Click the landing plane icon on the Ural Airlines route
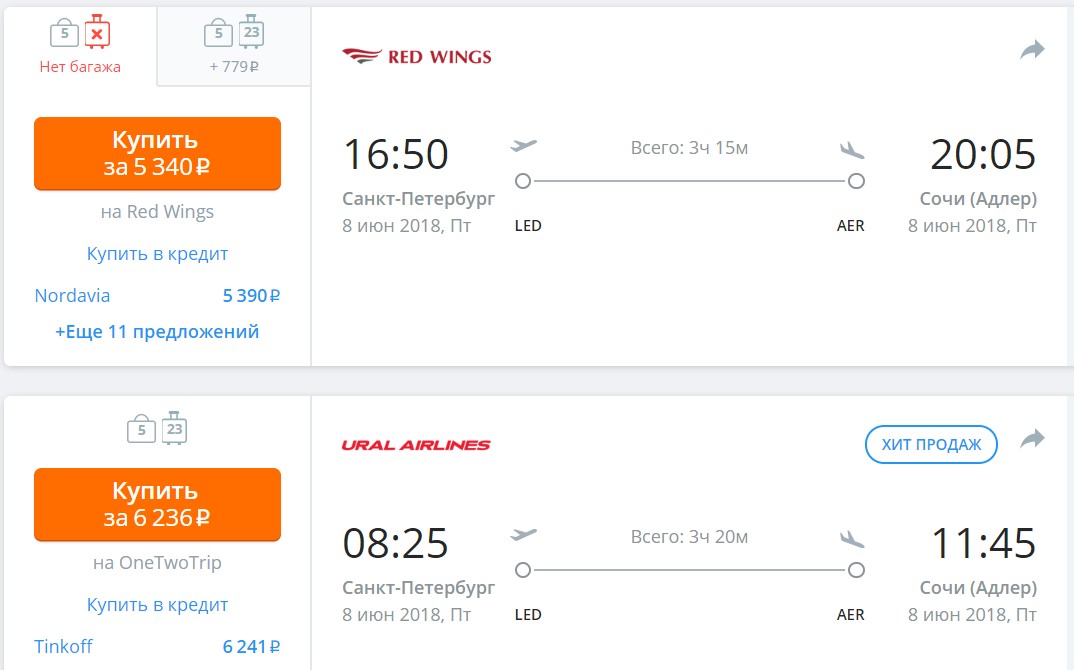Image resolution: width=1074 pixels, height=670 pixels. click(852, 539)
